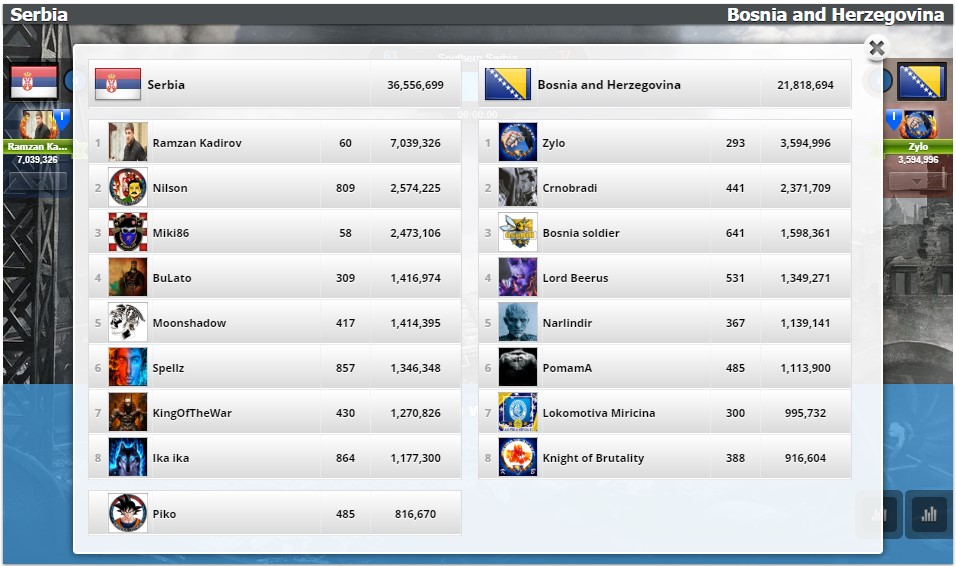Click Piko's Goku avatar

[x=128, y=514]
